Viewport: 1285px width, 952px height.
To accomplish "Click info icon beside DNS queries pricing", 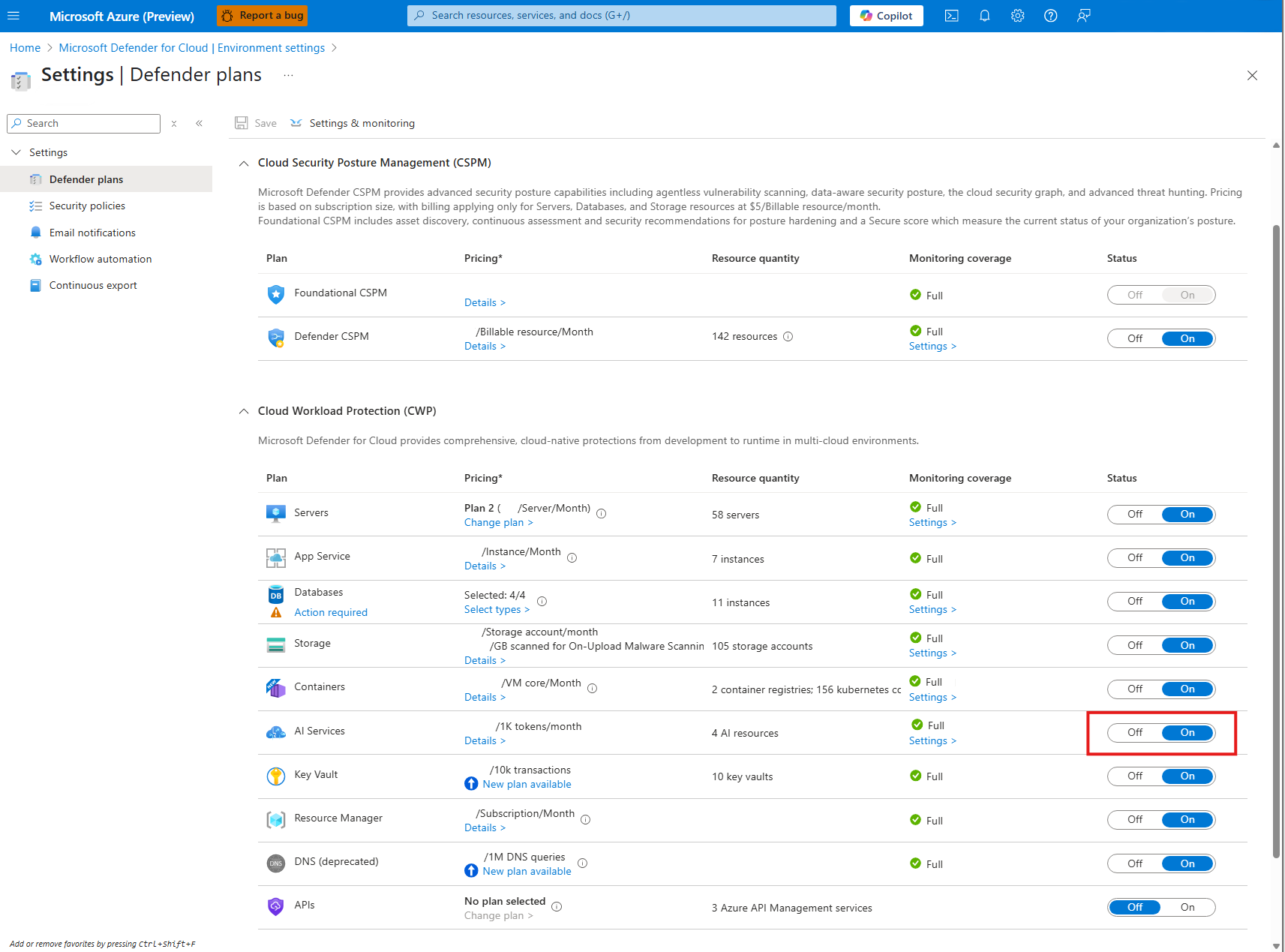I will click(x=582, y=863).
